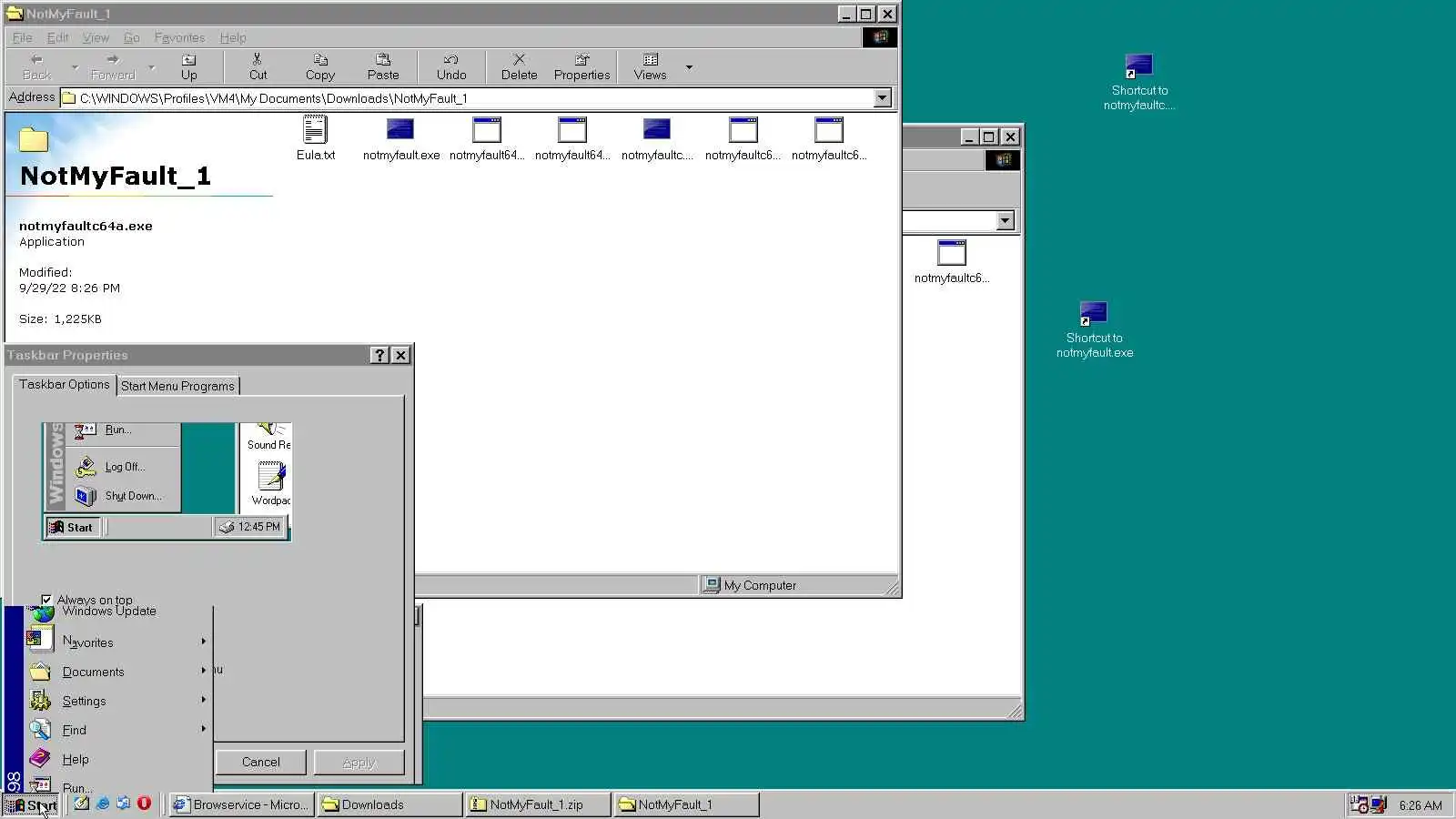Open Properties from the Explorer toolbar
The width and height of the screenshot is (1456, 819).
[x=581, y=66]
